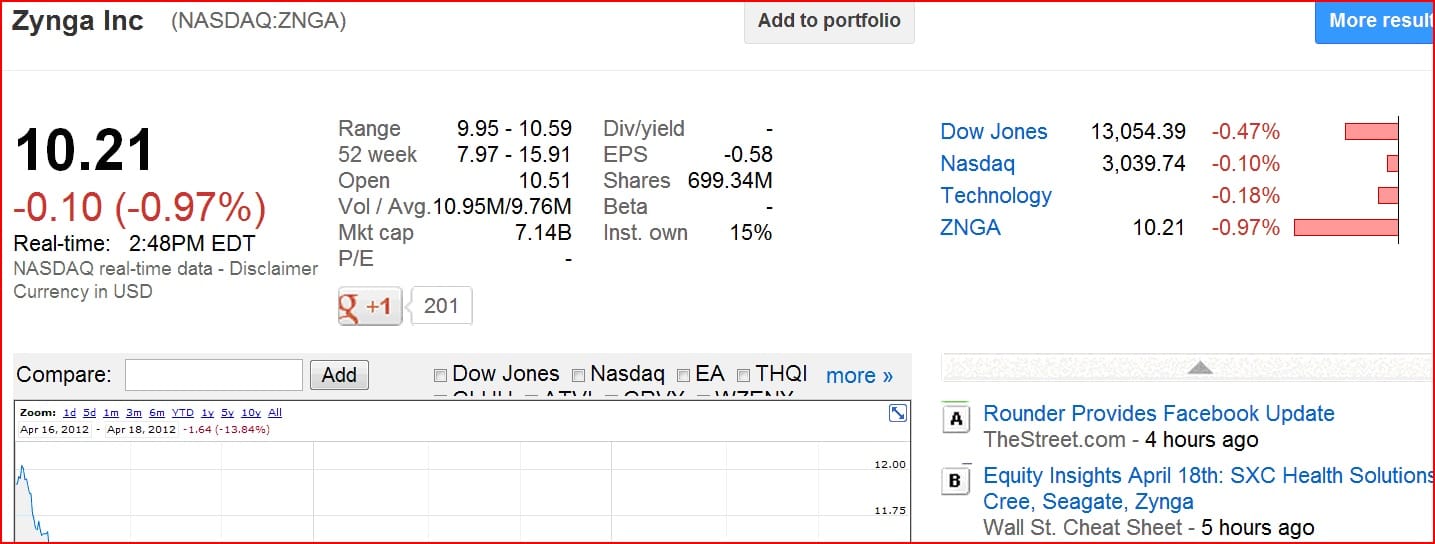Viewport: 1435px width, 544px height.
Task: Focus the Compare ticker input field
Action: (213, 375)
